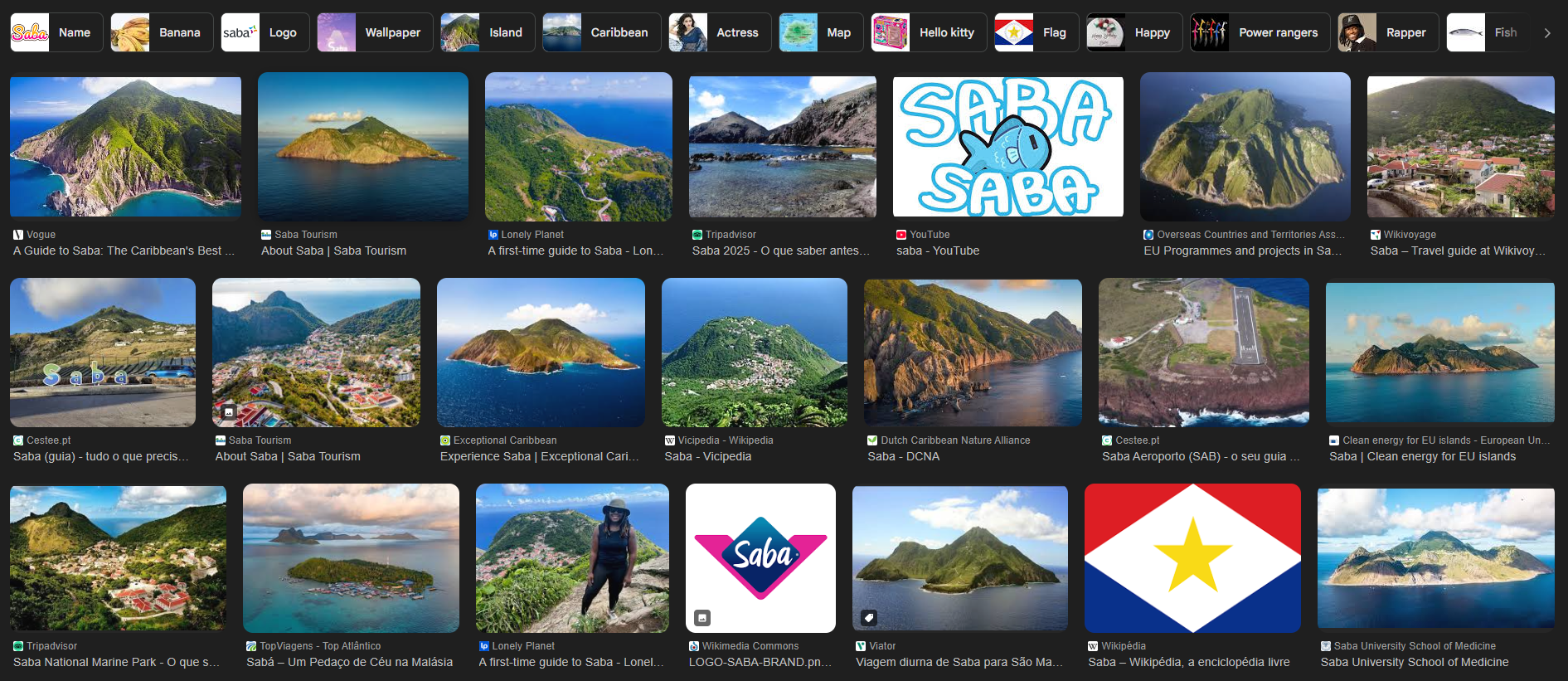Open TopViagens Malaysia island thumbnail

coord(351,558)
